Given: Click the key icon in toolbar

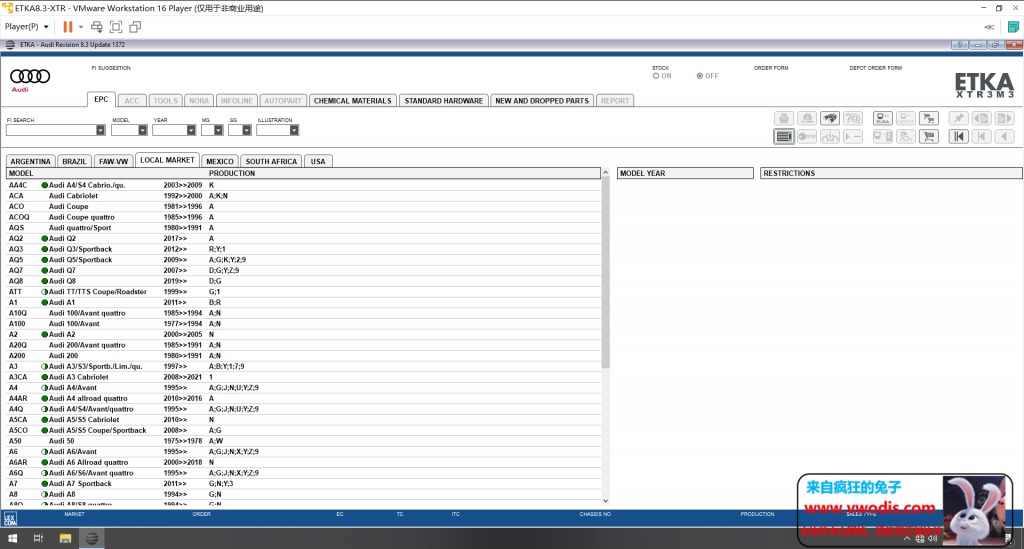Looking at the screenshot, I should click(x=807, y=136).
